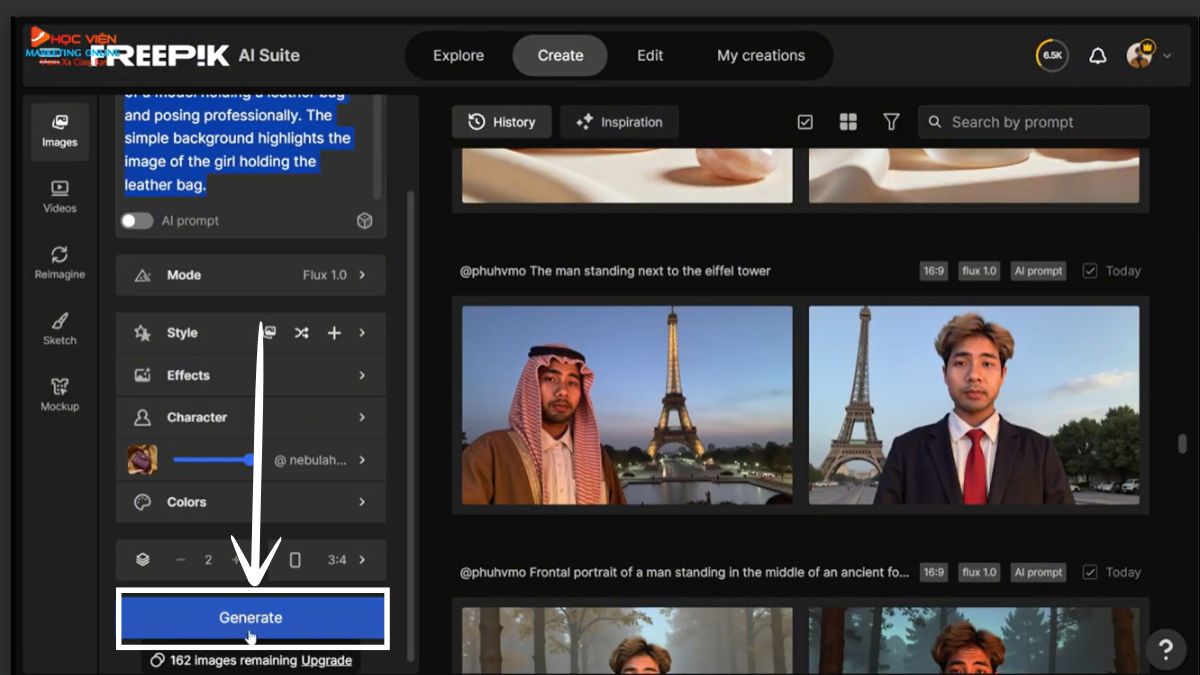The height and width of the screenshot is (675, 1200).
Task: Click the 3D cube icon beside AI prompt
Action: (x=365, y=221)
